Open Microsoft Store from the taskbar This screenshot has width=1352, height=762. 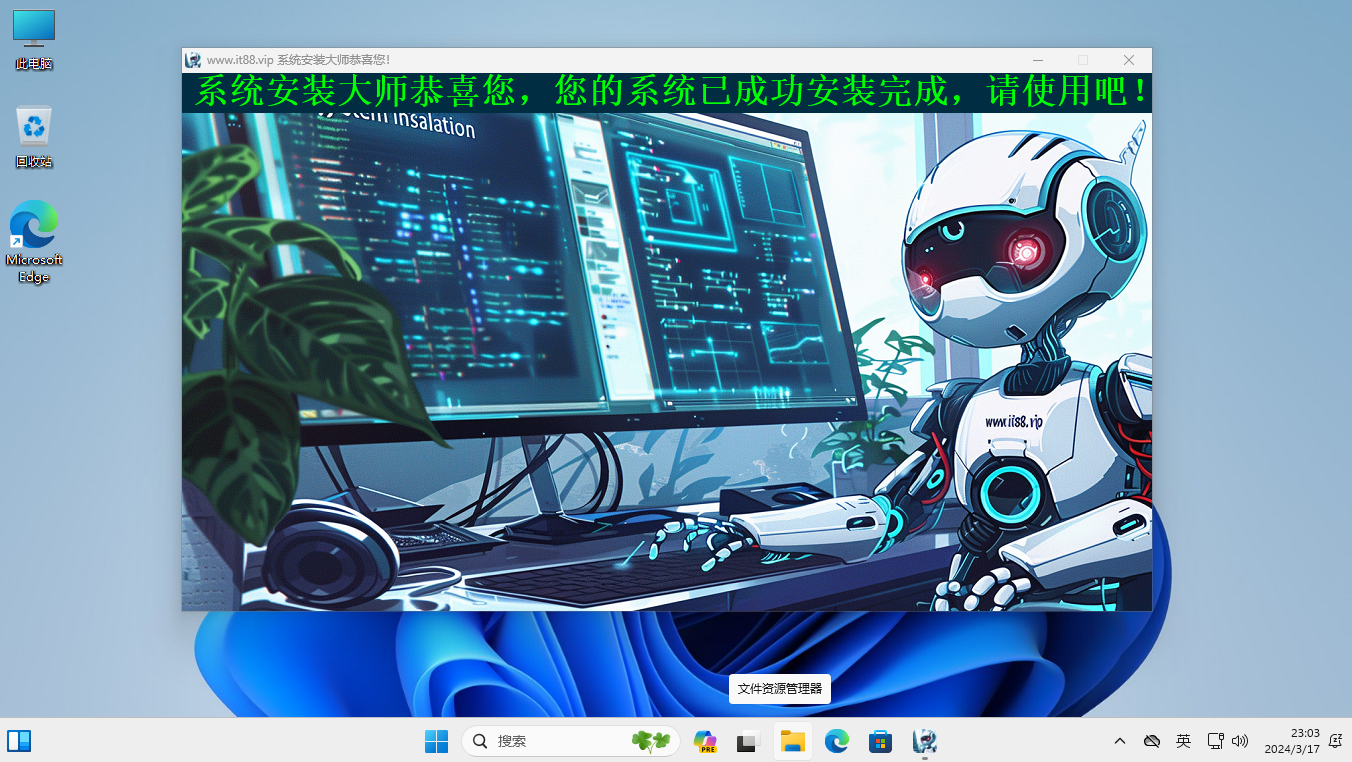click(x=880, y=741)
